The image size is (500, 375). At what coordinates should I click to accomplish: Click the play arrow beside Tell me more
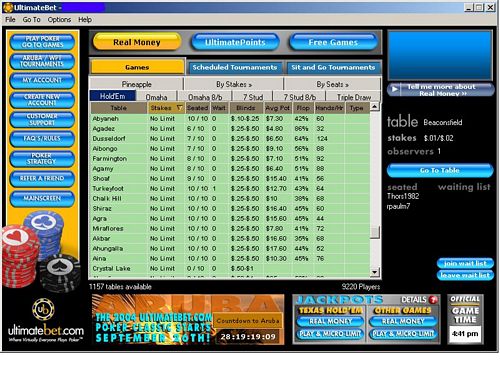395,89
